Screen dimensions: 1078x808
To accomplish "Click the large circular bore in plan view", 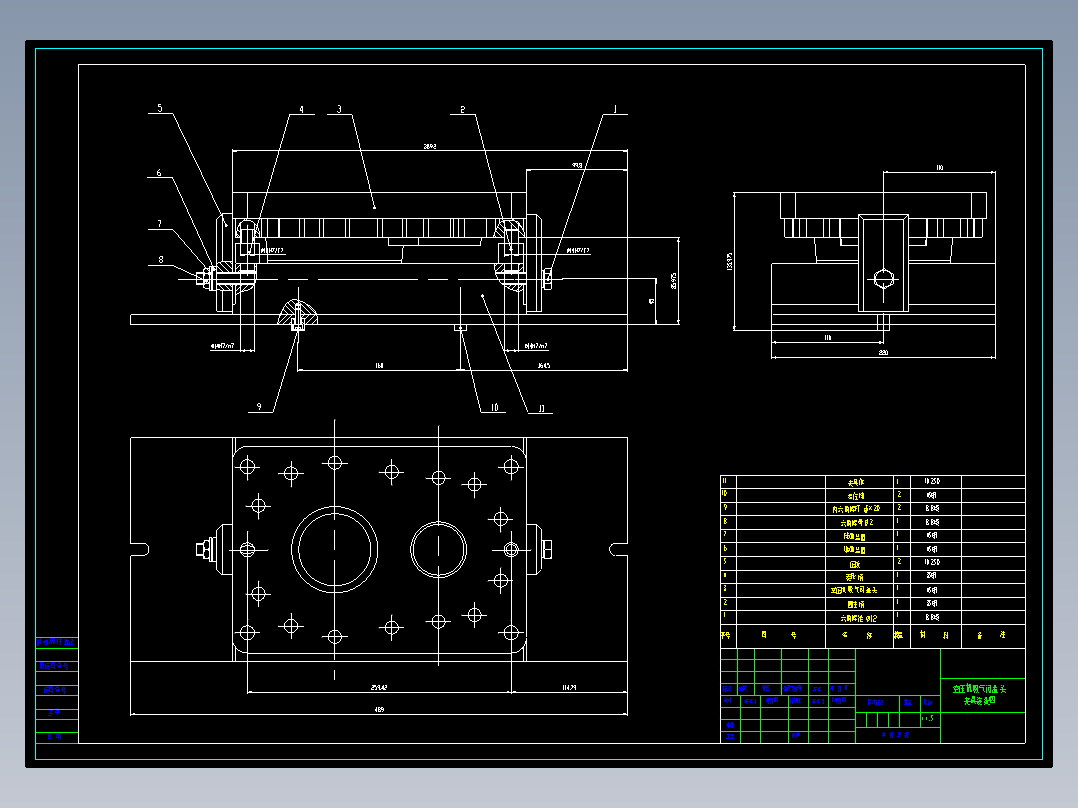I will 335,549.
